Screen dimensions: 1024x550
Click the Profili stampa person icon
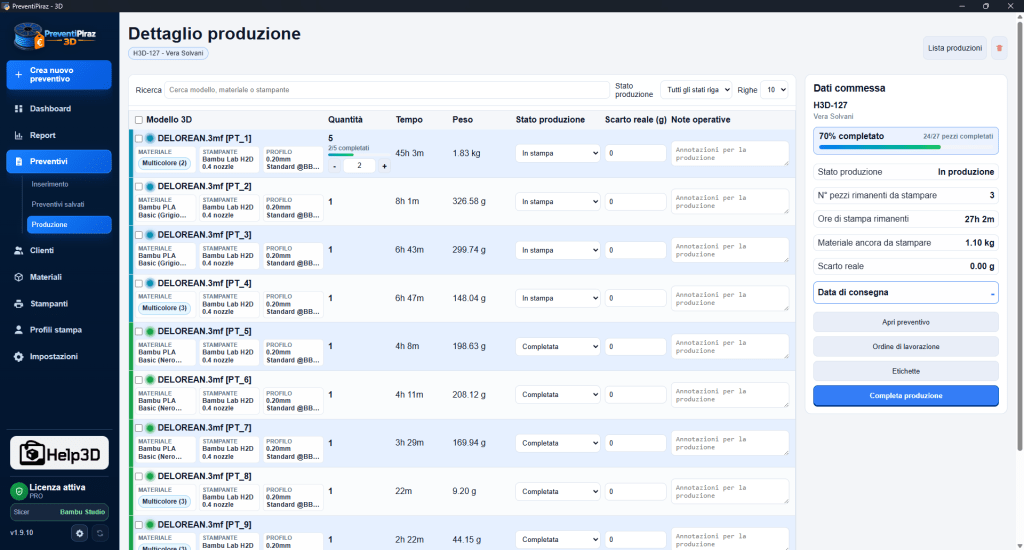coord(18,330)
